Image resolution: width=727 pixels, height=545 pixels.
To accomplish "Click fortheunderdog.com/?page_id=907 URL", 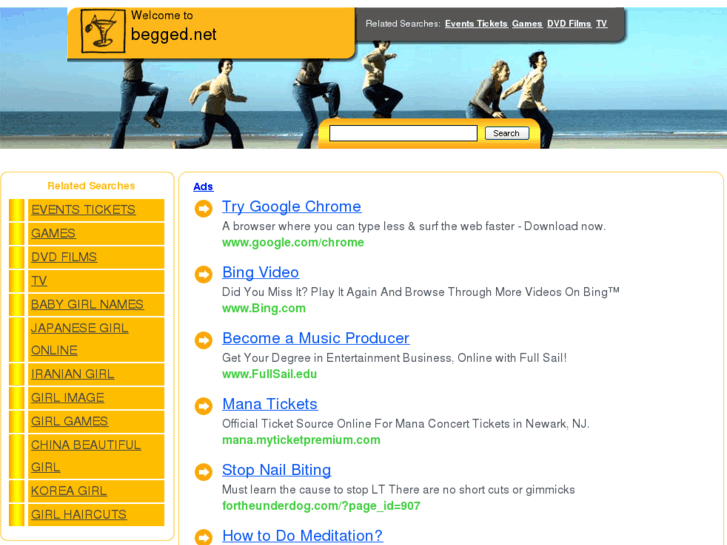I will pyautogui.click(x=321, y=506).
